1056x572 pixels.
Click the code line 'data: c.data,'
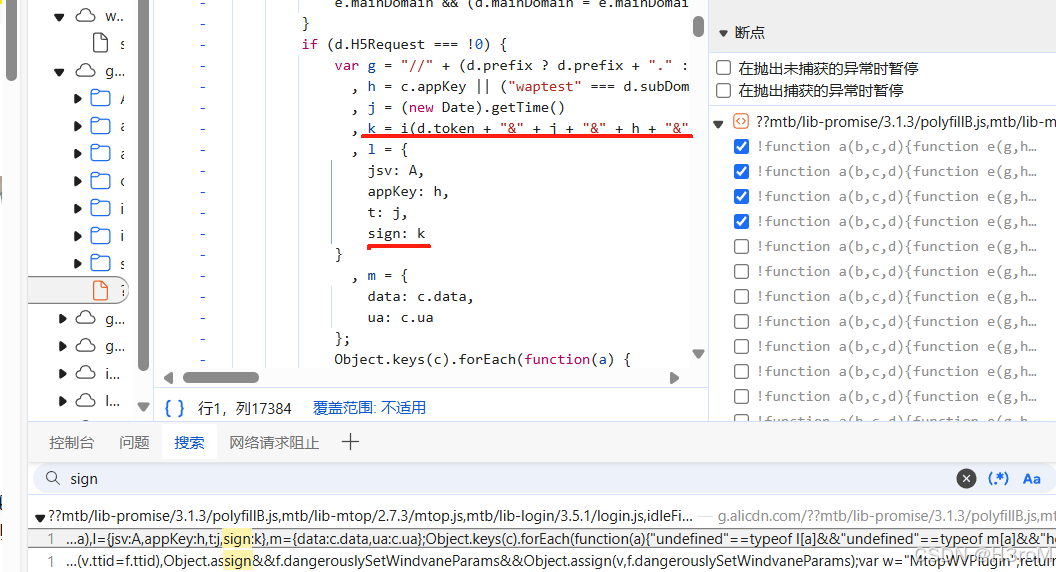(x=420, y=296)
